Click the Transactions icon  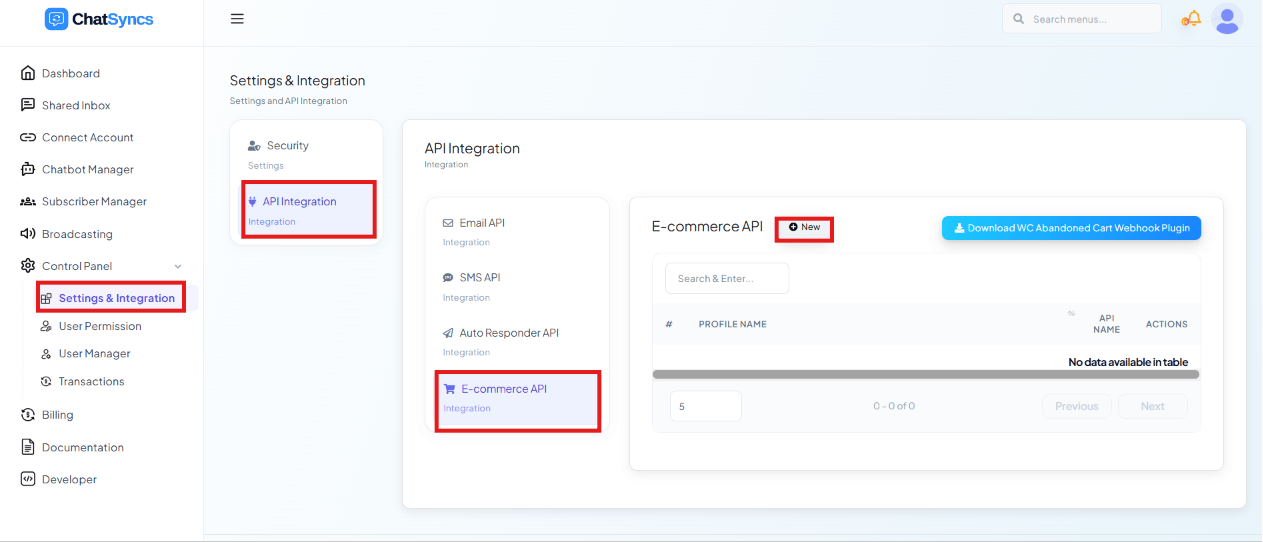pyautogui.click(x=46, y=381)
